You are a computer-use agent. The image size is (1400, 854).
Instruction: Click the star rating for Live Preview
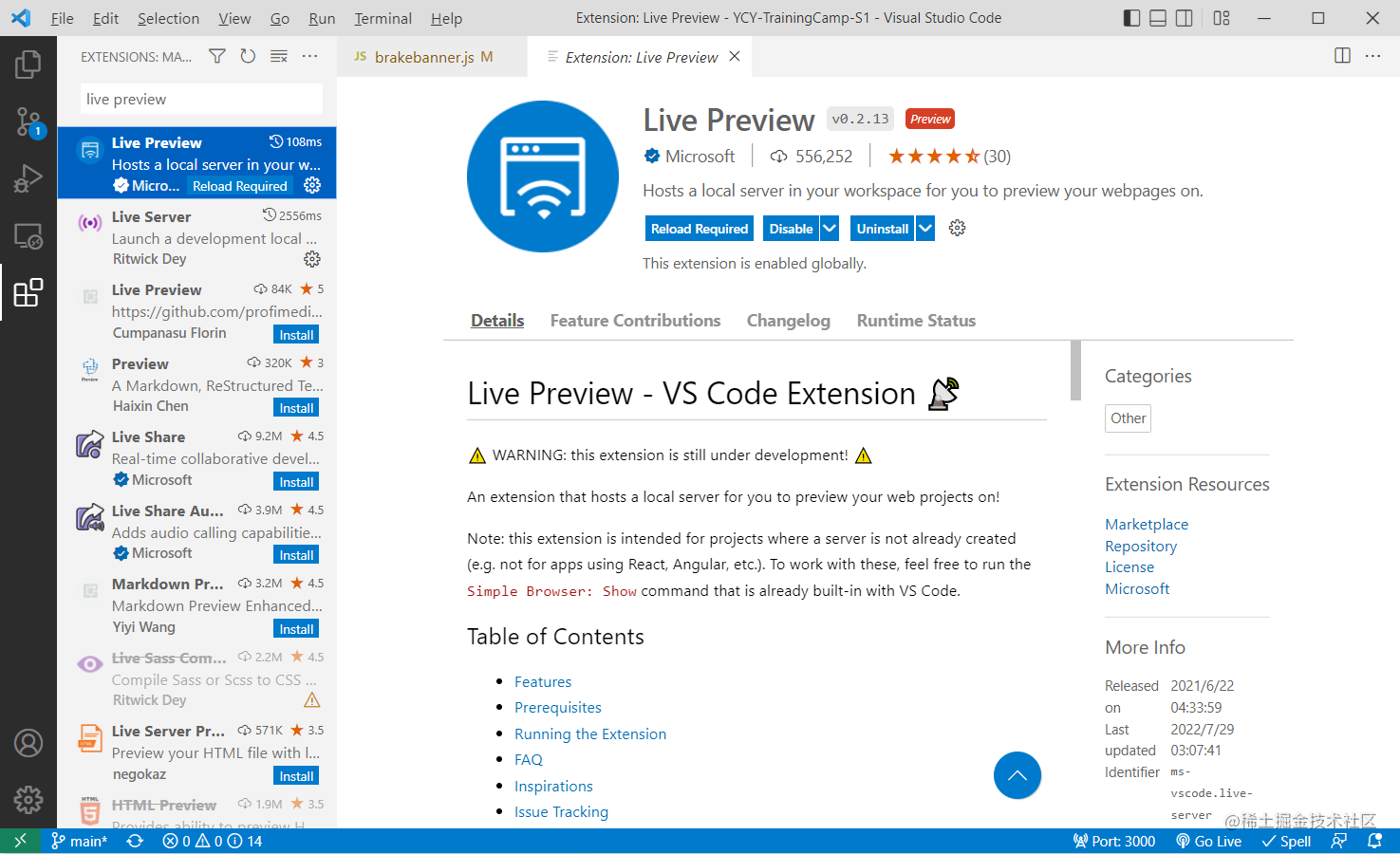click(949, 157)
